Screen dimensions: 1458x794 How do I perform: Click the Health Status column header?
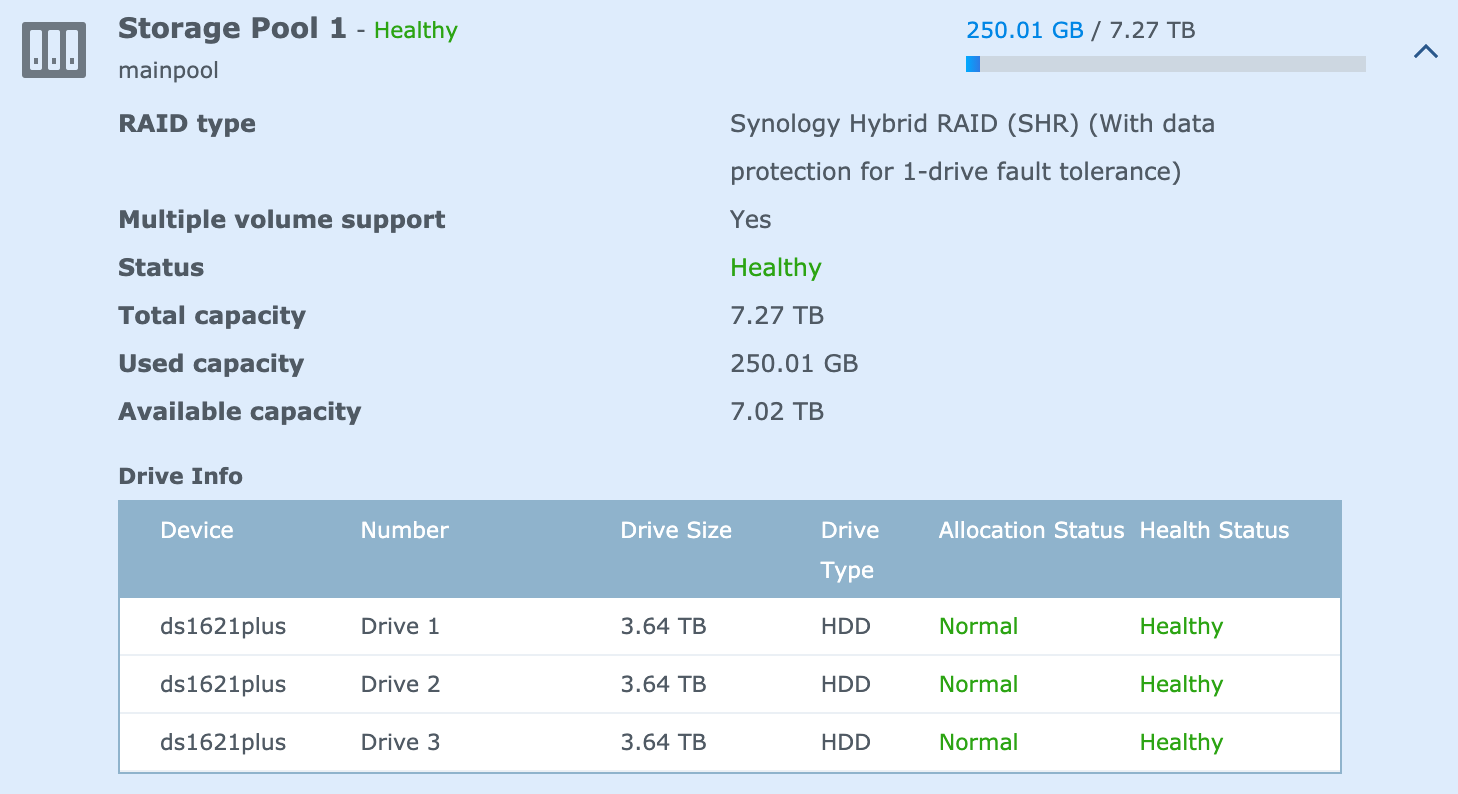1214,531
